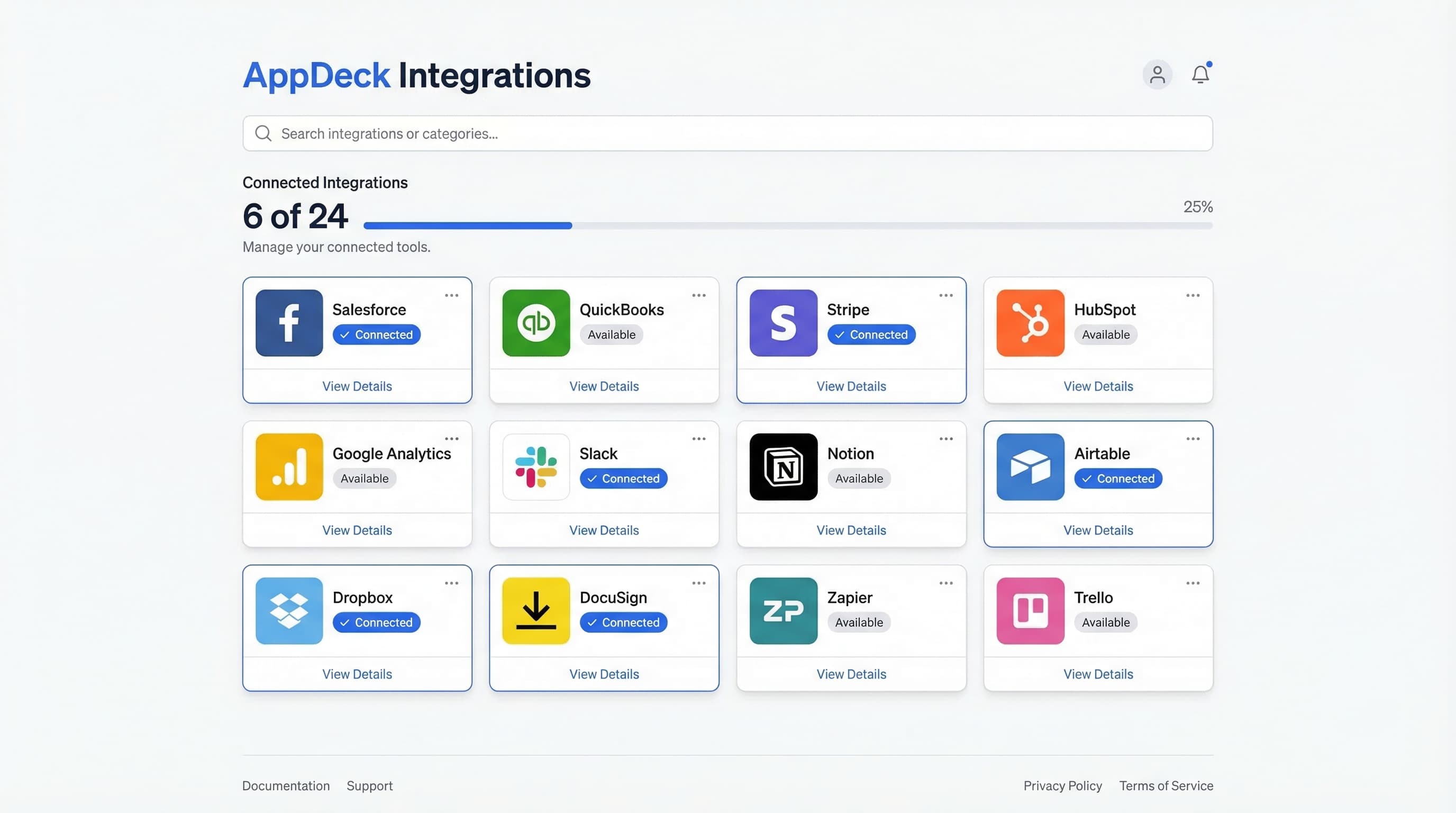
Task: Toggle the Google Analytics Available badge
Action: pyautogui.click(x=364, y=478)
